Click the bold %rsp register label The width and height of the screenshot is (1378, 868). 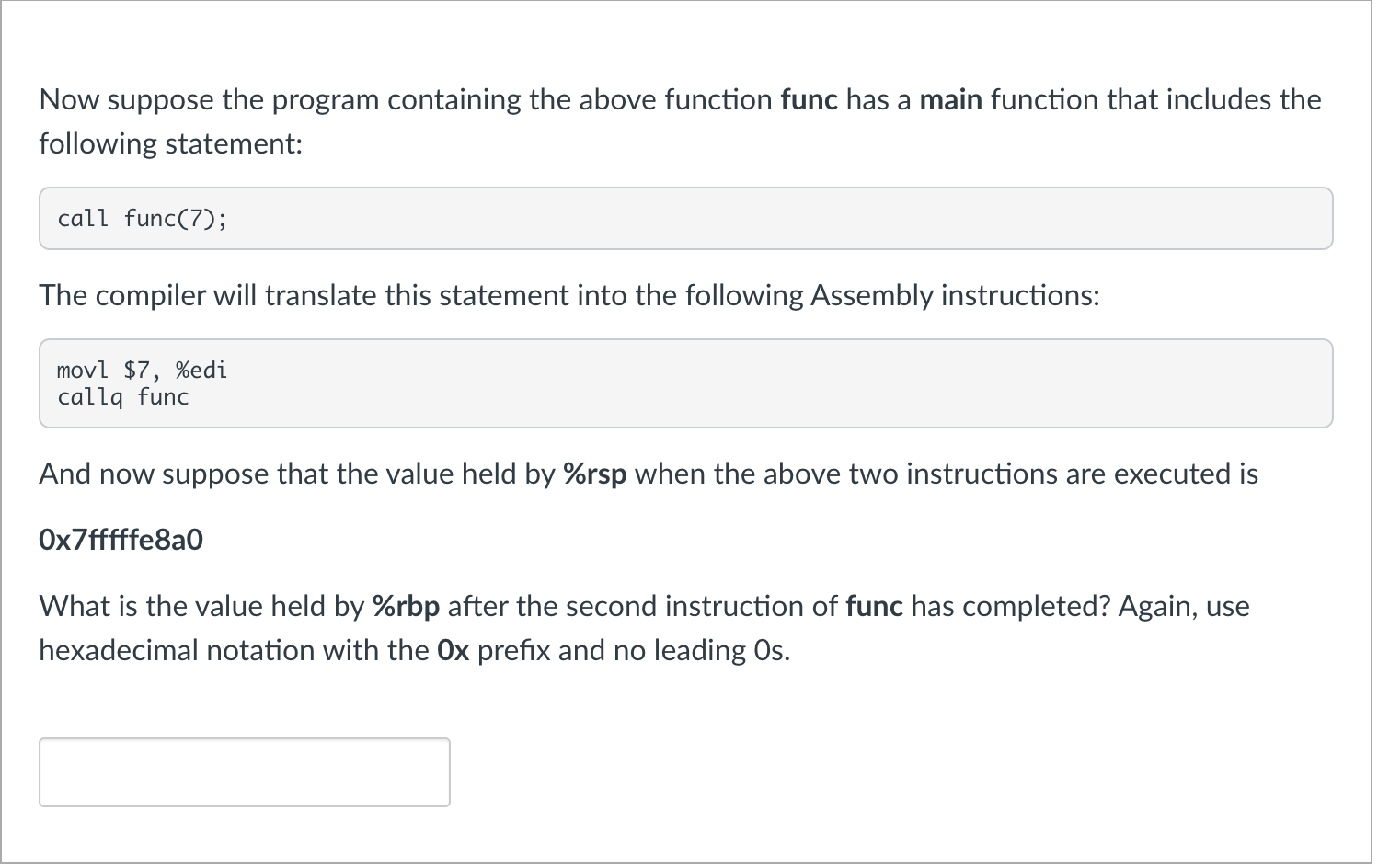pos(594,474)
